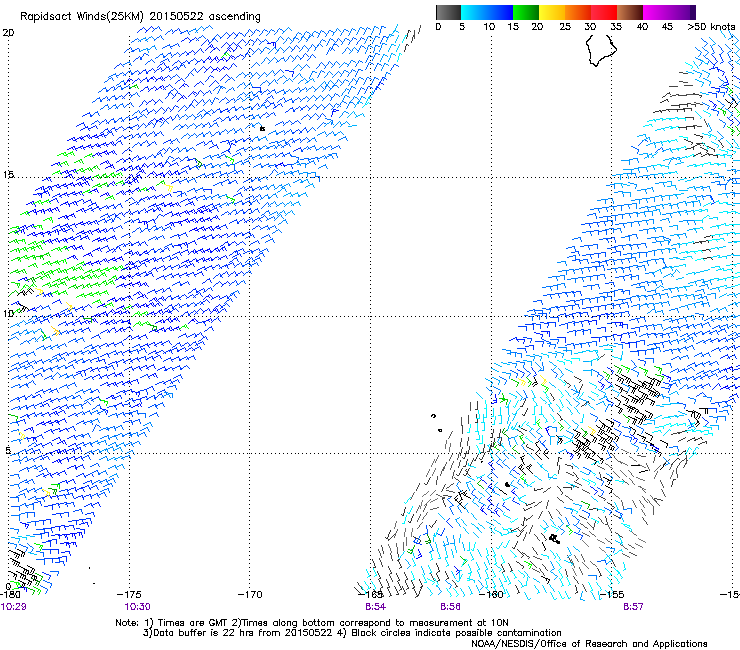Click the cyan-to-blue 5-15 knots legend segment
This screenshot has height=650, width=740.
click(x=487, y=12)
